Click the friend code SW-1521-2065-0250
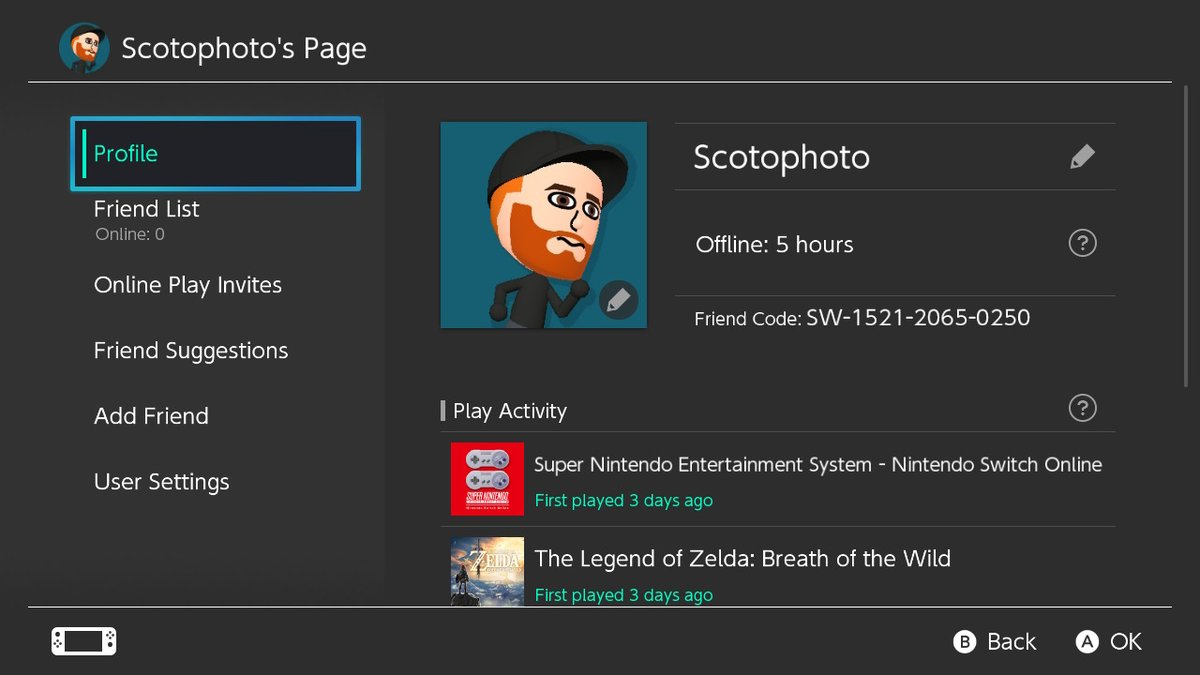This screenshot has height=675, width=1200. [x=918, y=318]
